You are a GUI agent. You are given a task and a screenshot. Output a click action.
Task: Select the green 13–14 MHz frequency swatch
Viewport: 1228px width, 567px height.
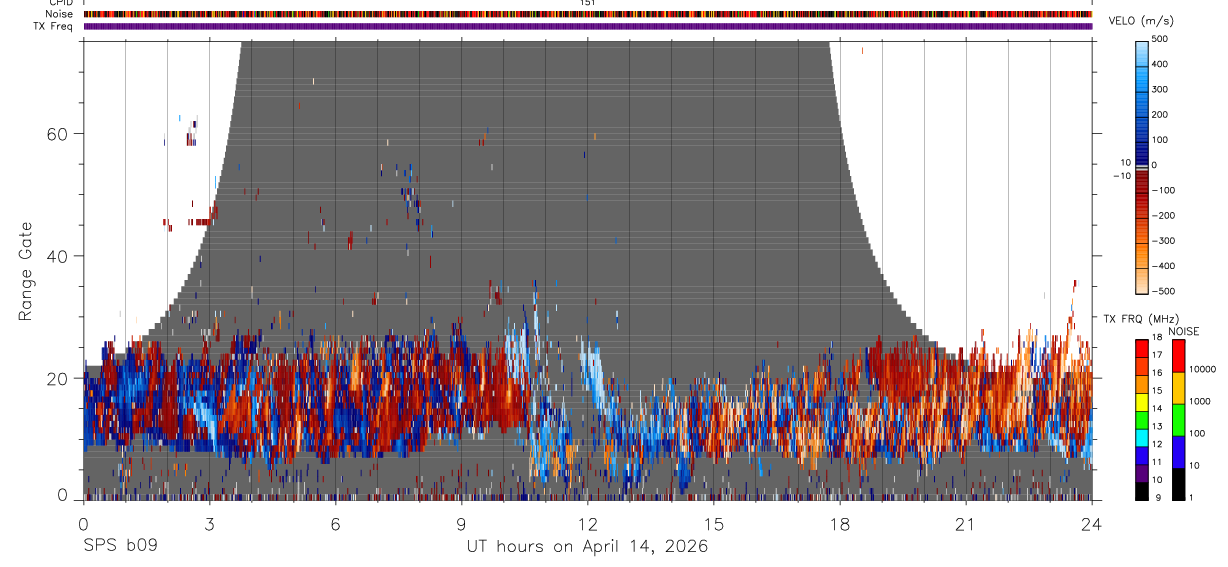pyautogui.click(x=1141, y=420)
